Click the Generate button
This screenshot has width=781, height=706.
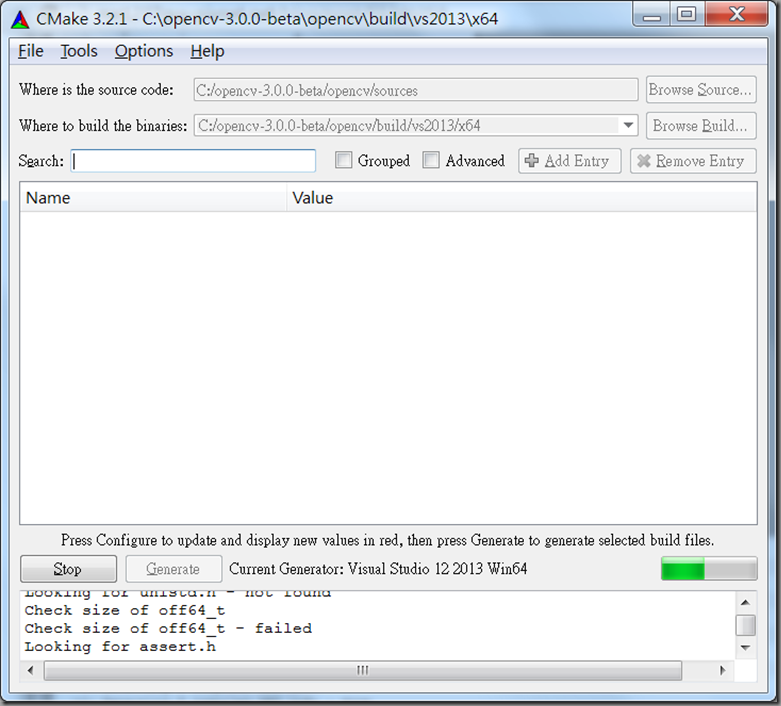point(173,568)
